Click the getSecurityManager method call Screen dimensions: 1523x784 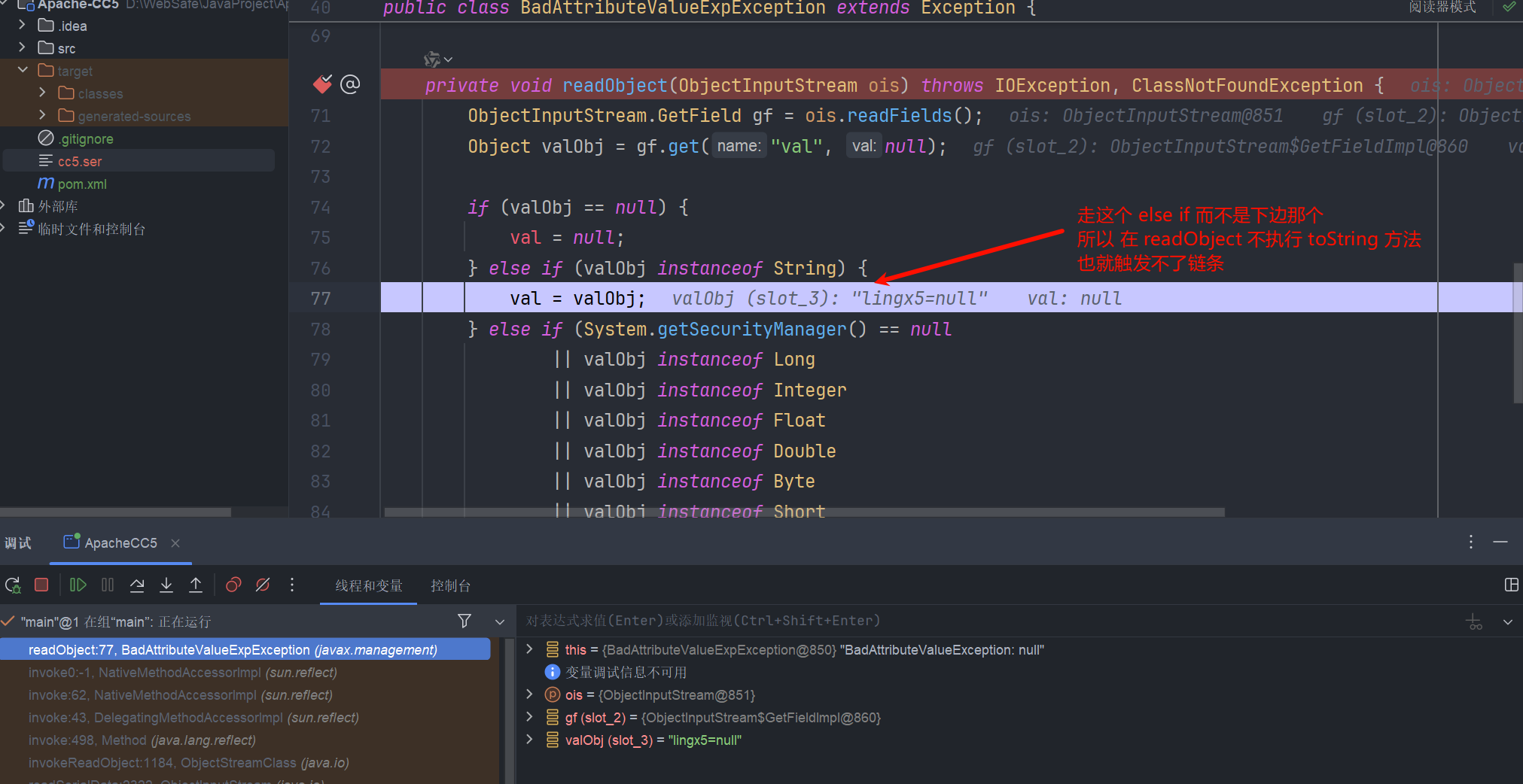pyautogui.click(x=752, y=330)
